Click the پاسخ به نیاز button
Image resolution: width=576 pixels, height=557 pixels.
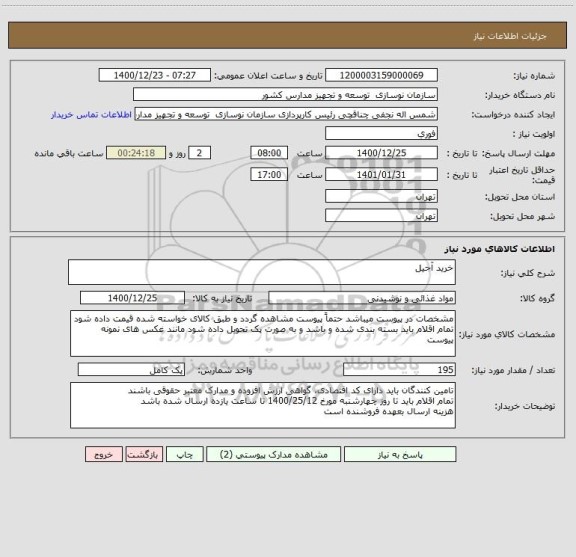pos(400,454)
